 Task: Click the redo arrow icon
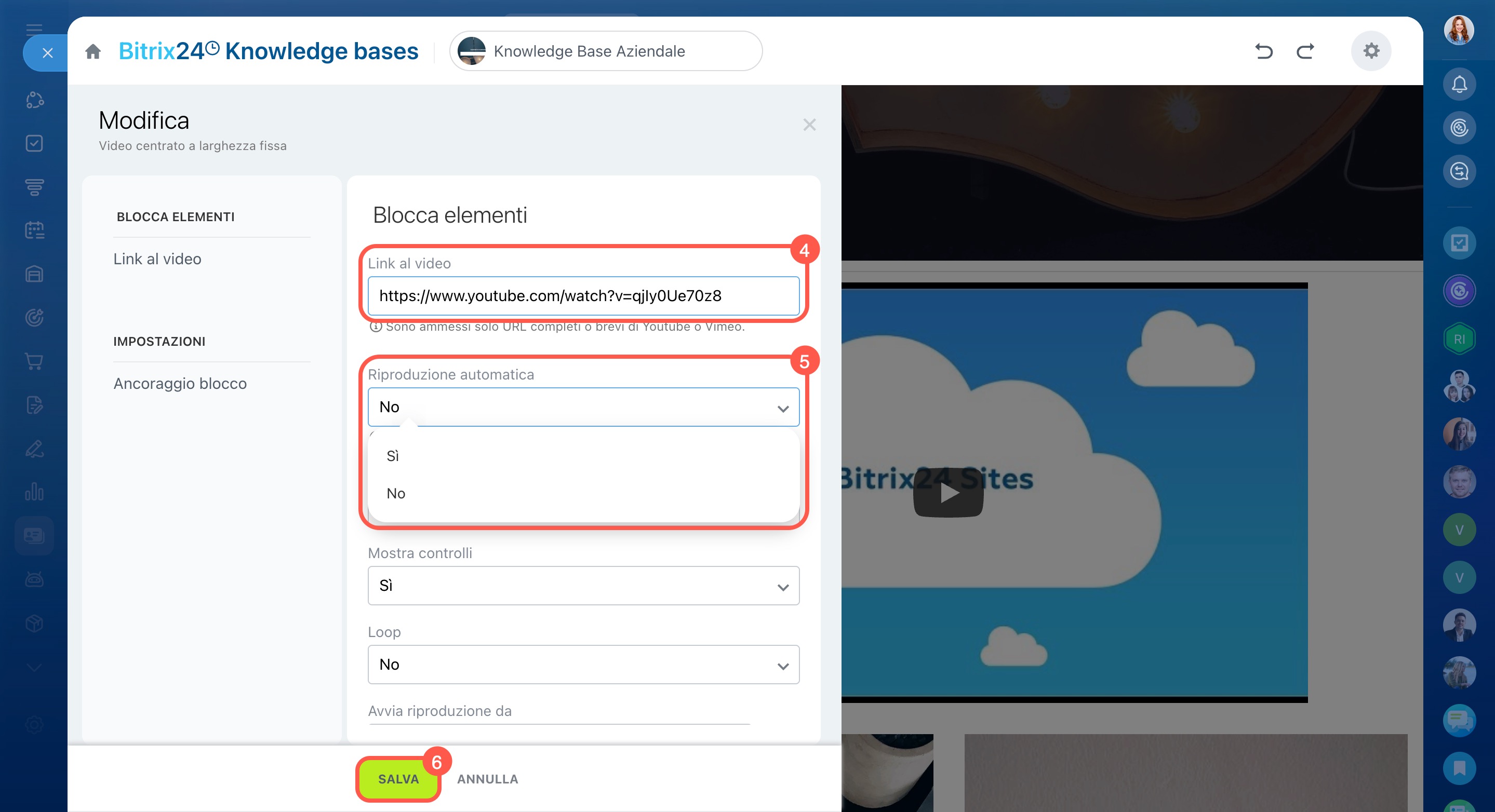click(1305, 51)
